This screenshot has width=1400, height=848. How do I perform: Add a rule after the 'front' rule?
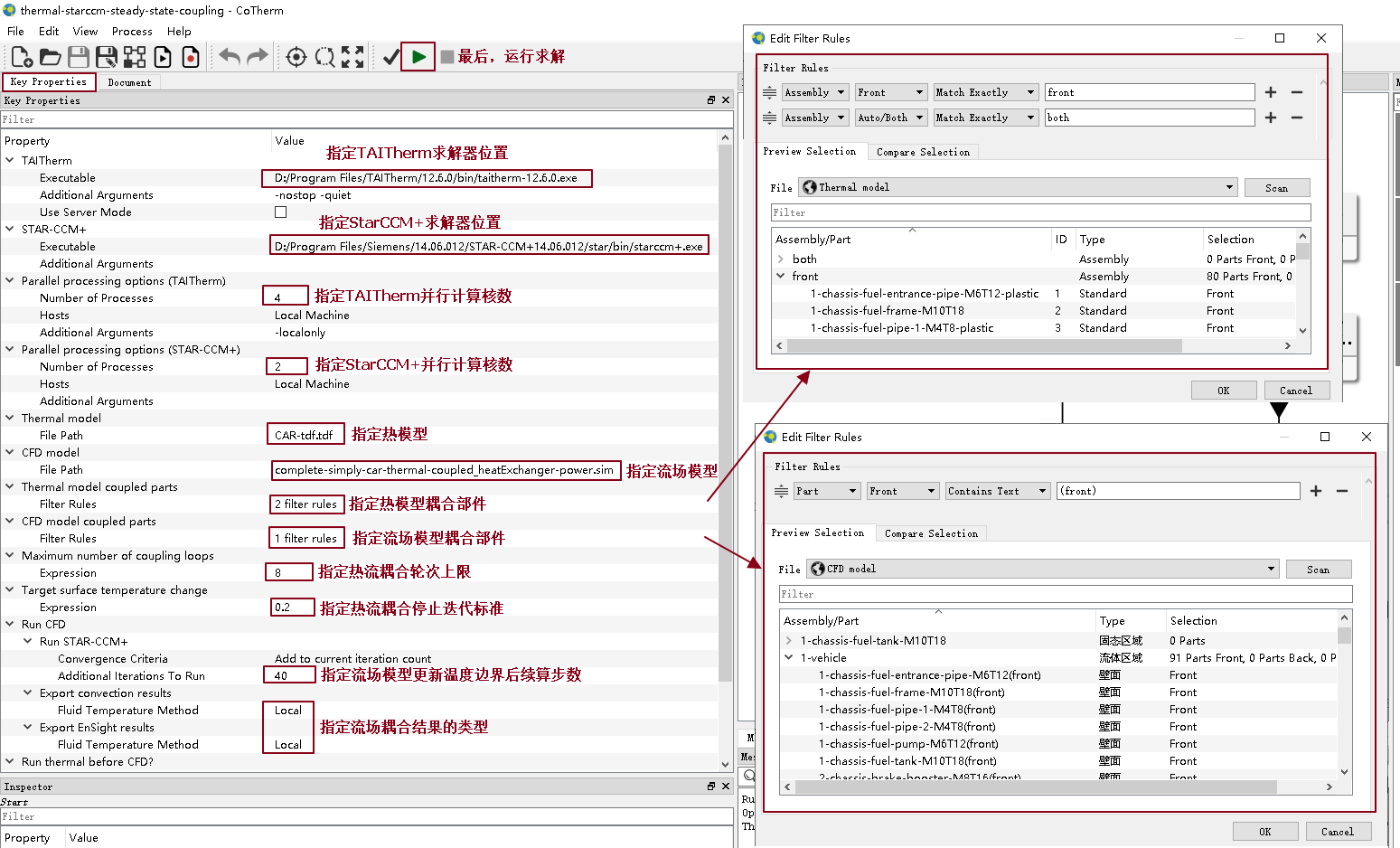click(x=1271, y=92)
